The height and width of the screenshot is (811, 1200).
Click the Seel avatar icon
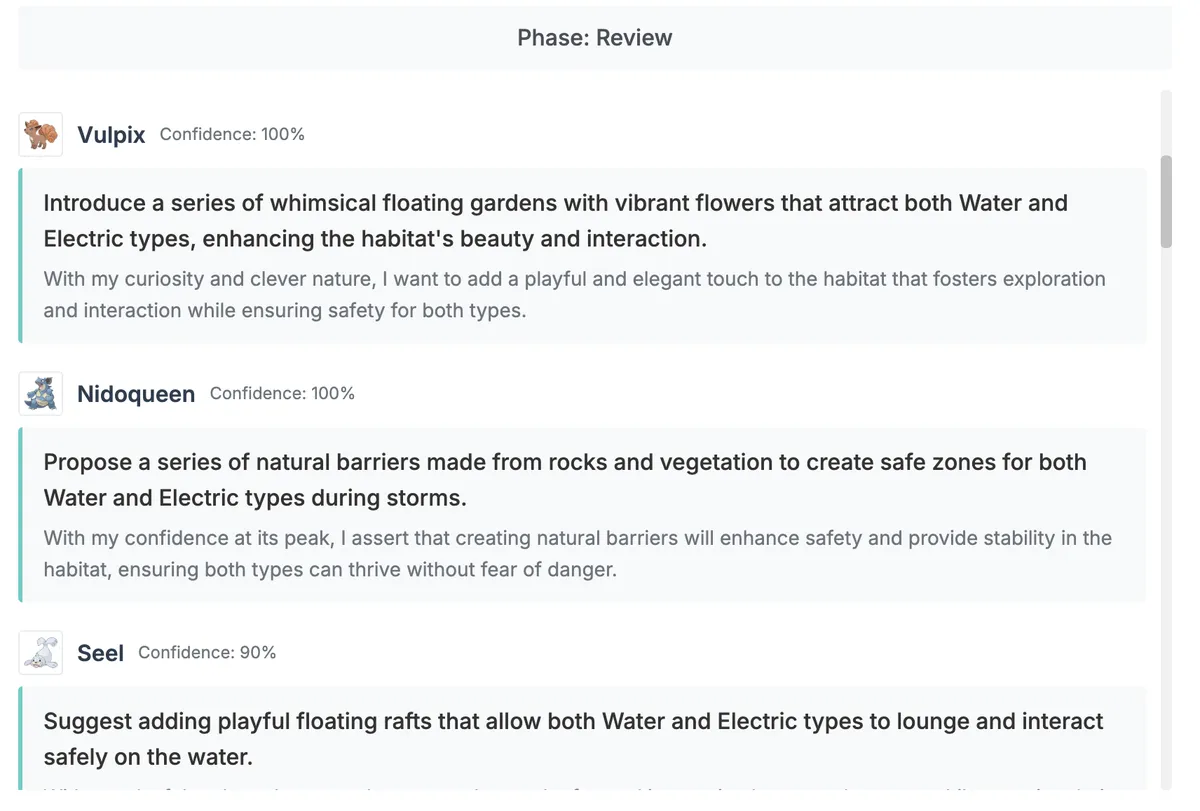(41, 653)
